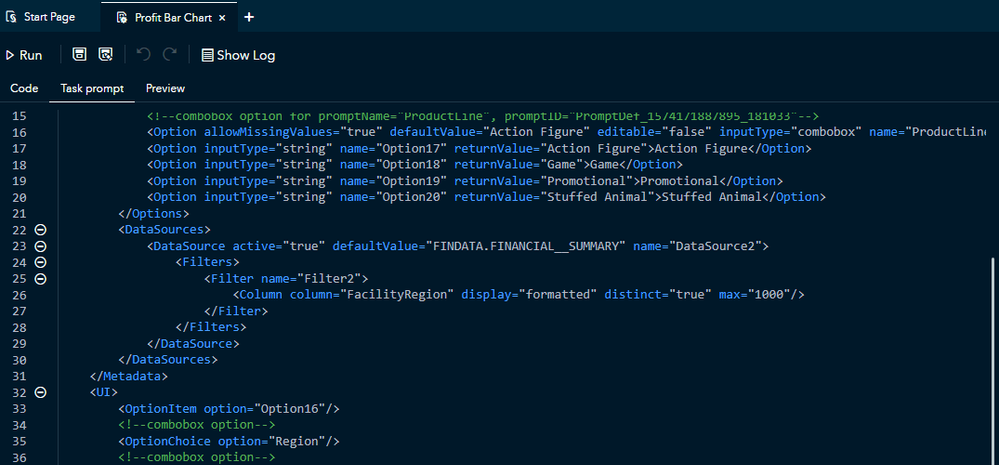Screen dimensions: 999x465
Task: Place cursor on the FacilityRegion column line
Action: (520, 294)
